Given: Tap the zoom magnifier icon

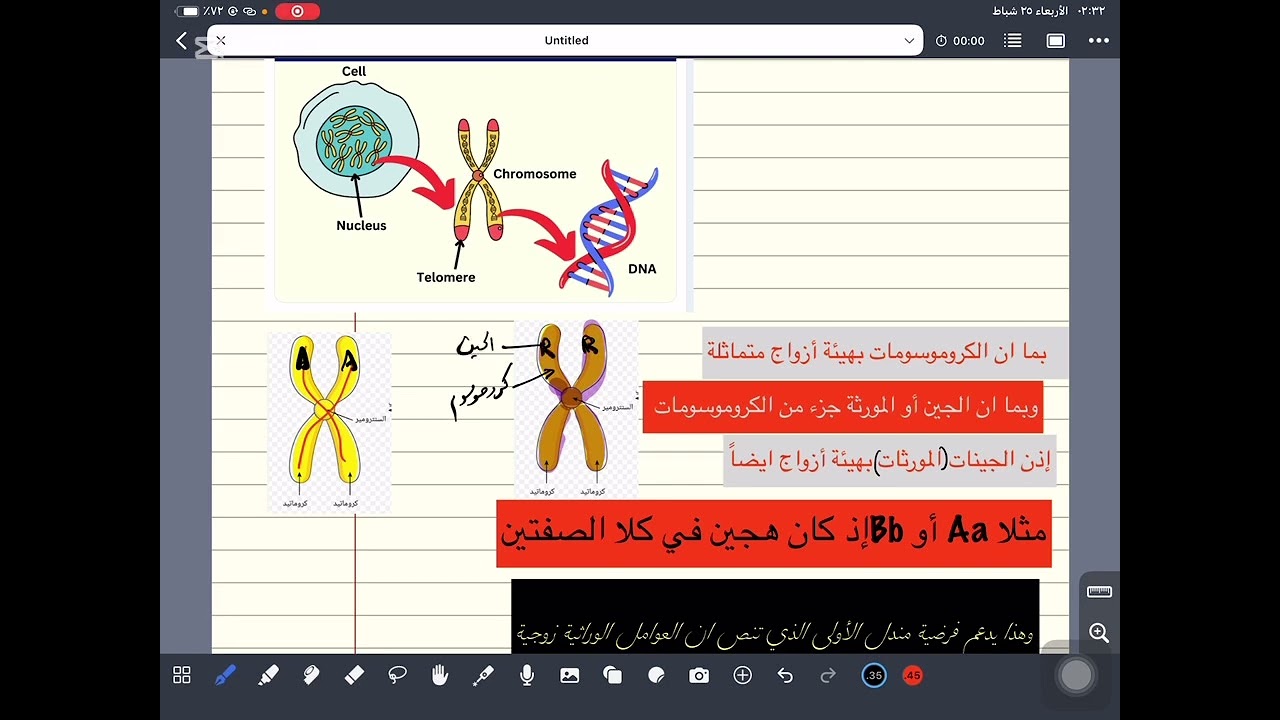Looking at the screenshot, I should coord(1099,633).
